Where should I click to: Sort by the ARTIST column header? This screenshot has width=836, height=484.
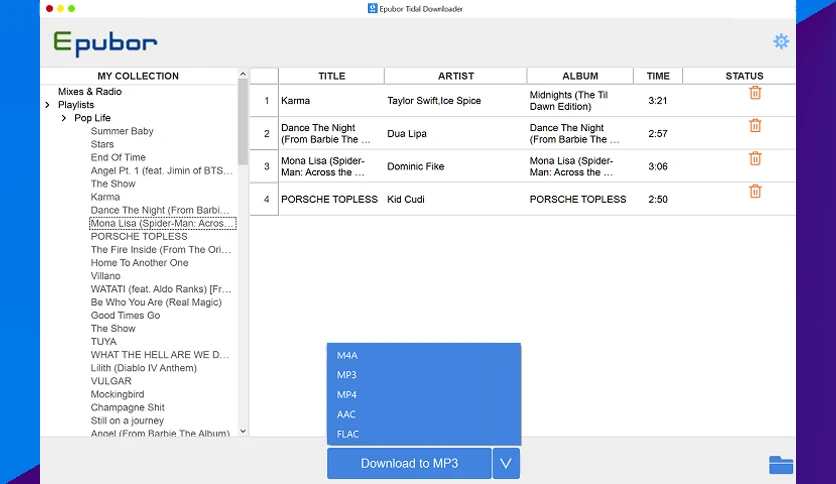coord(456,76)
